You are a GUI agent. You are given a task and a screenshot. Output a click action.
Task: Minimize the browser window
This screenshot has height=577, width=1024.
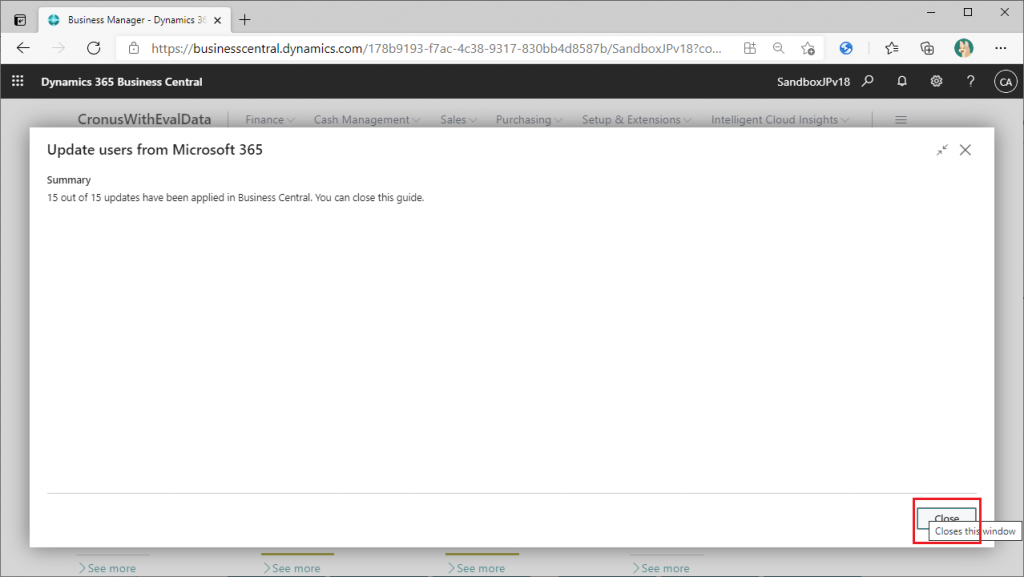click(931, 12)
